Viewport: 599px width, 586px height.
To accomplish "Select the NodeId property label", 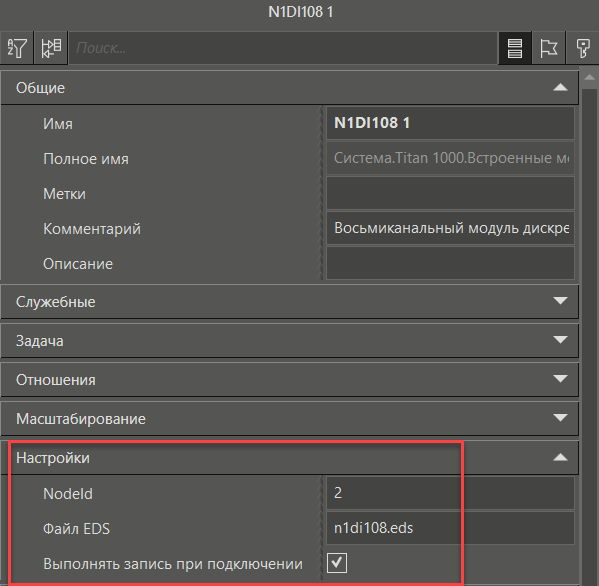I will tap(68, 494).
